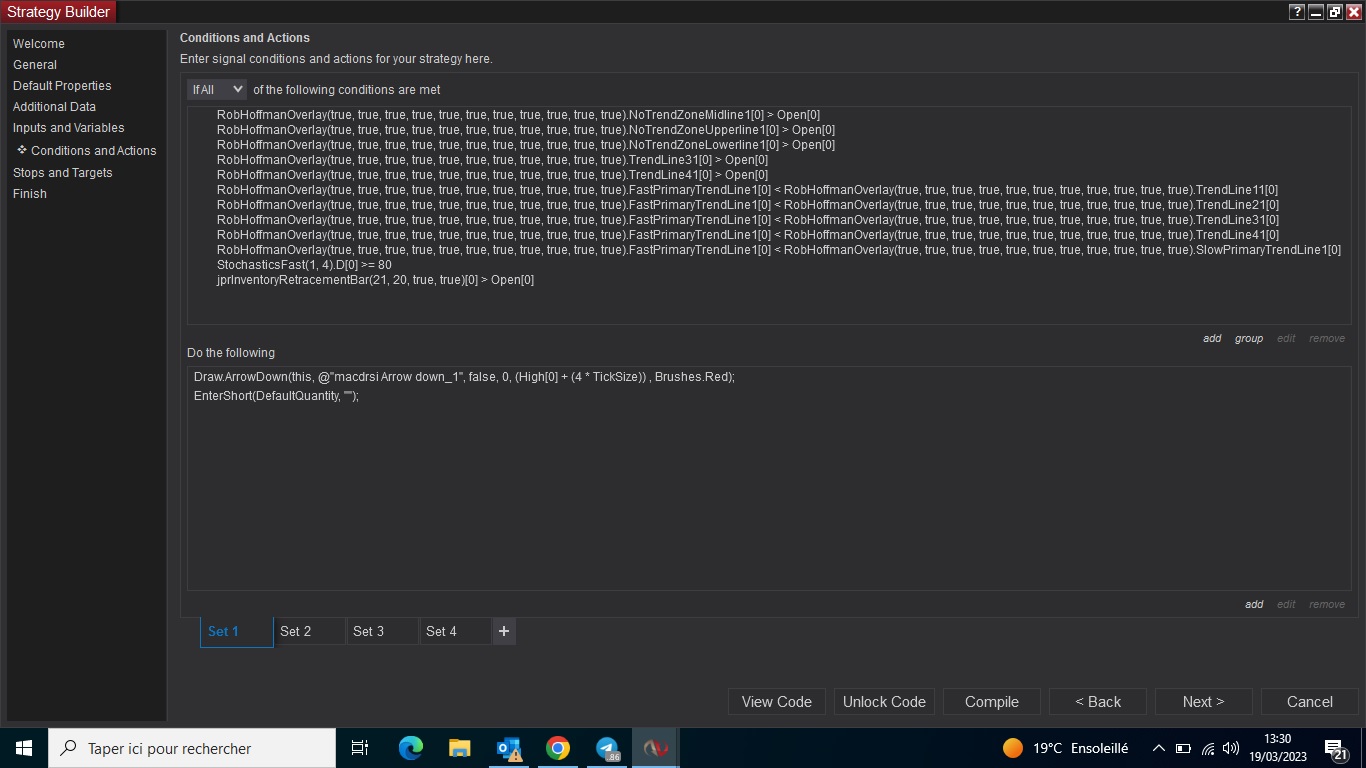Click edit link under actions list
Screen dimensions: 1366x768
[x=1286, y=605]
